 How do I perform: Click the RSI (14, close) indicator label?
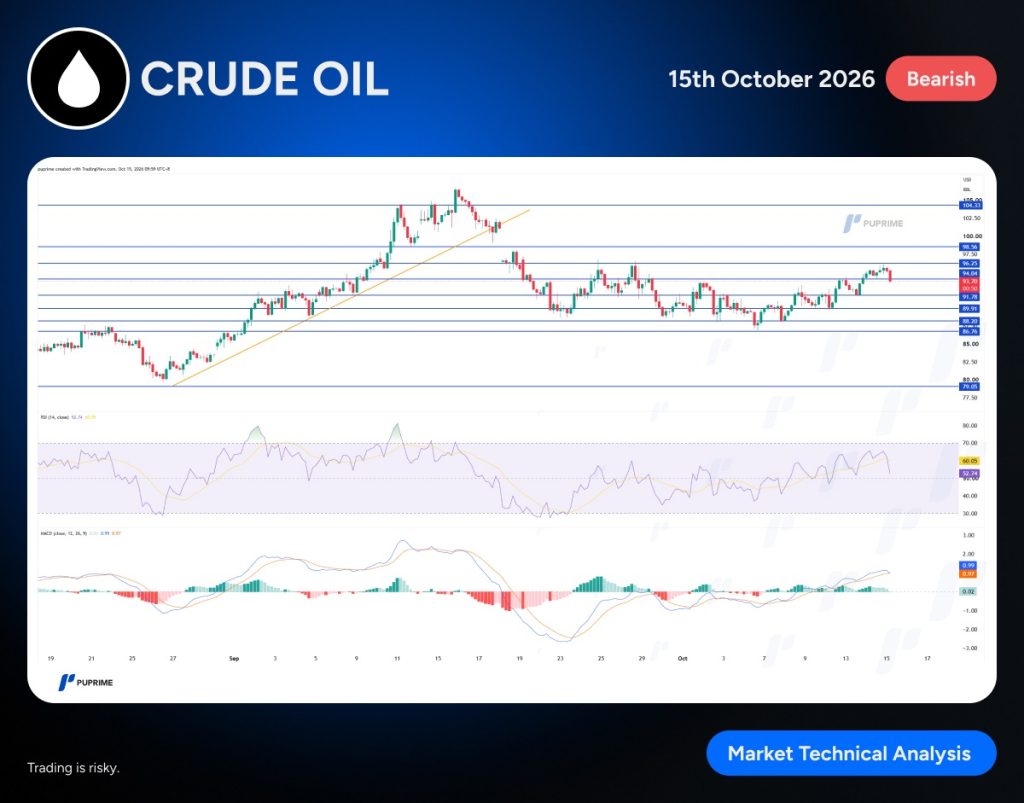click(x=54, y=417)
